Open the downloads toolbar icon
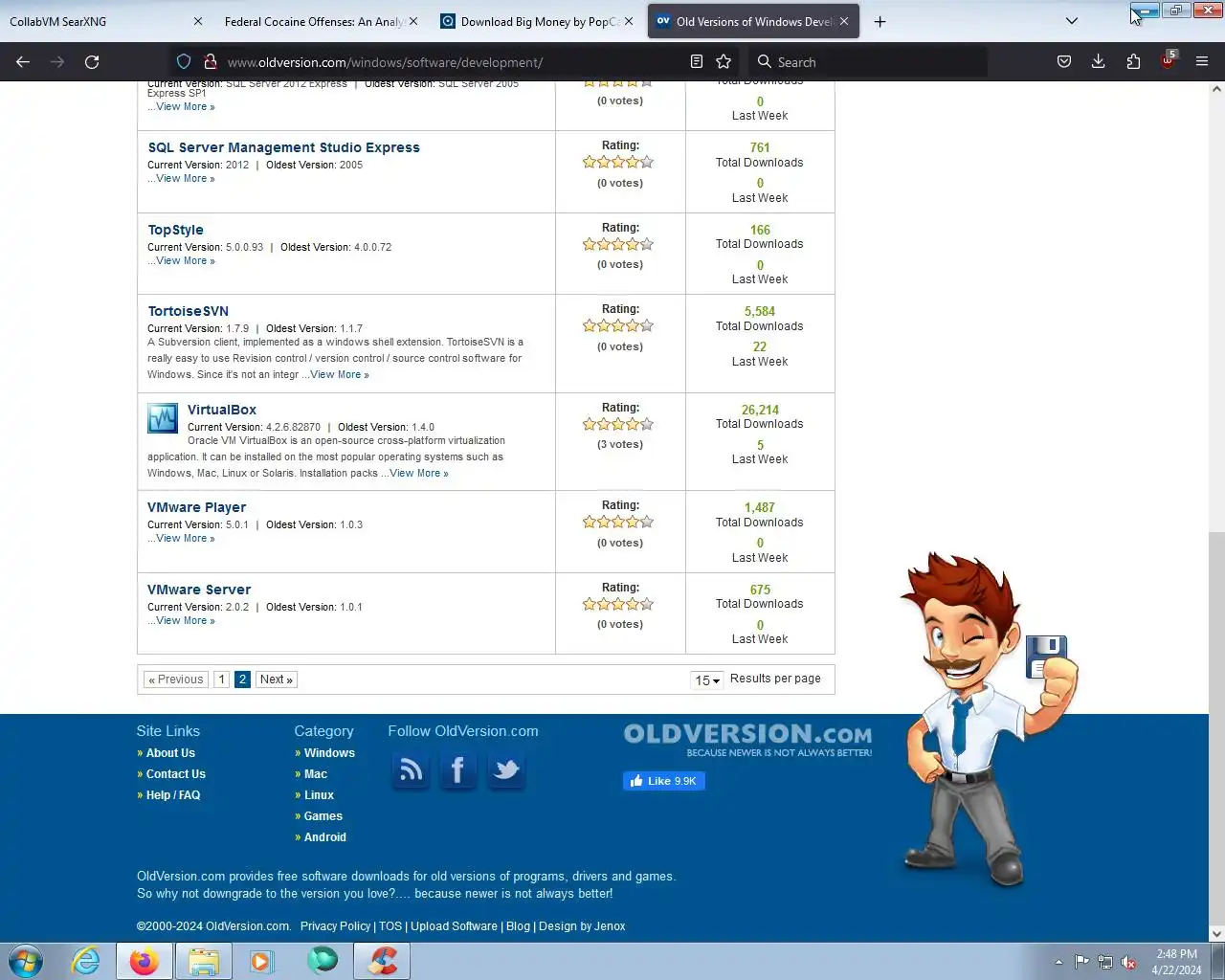Screen dimensions: 1225x980 pos(1099,62)
